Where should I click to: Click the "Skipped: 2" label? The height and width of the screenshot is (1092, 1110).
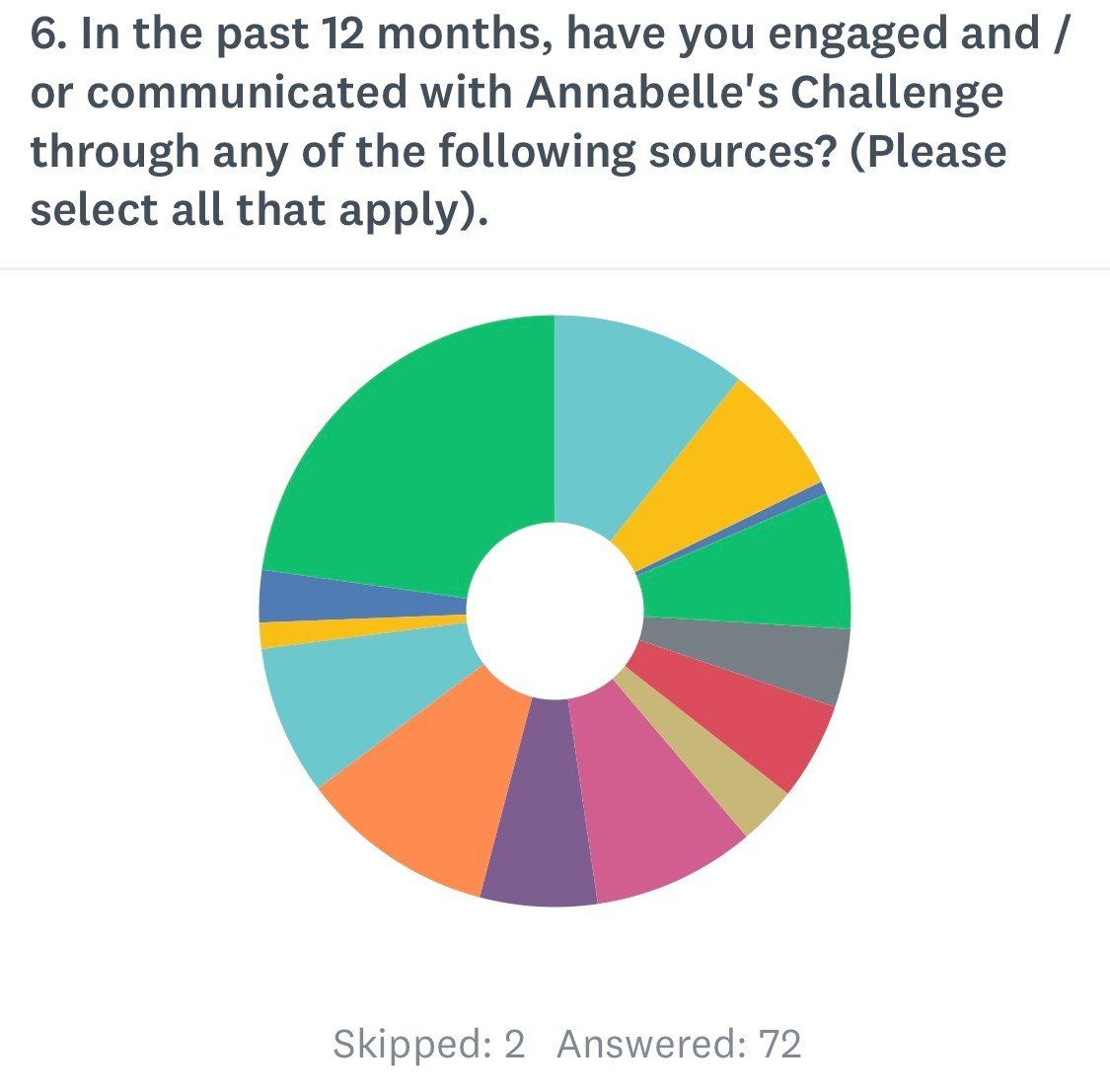coord(429,1044)
